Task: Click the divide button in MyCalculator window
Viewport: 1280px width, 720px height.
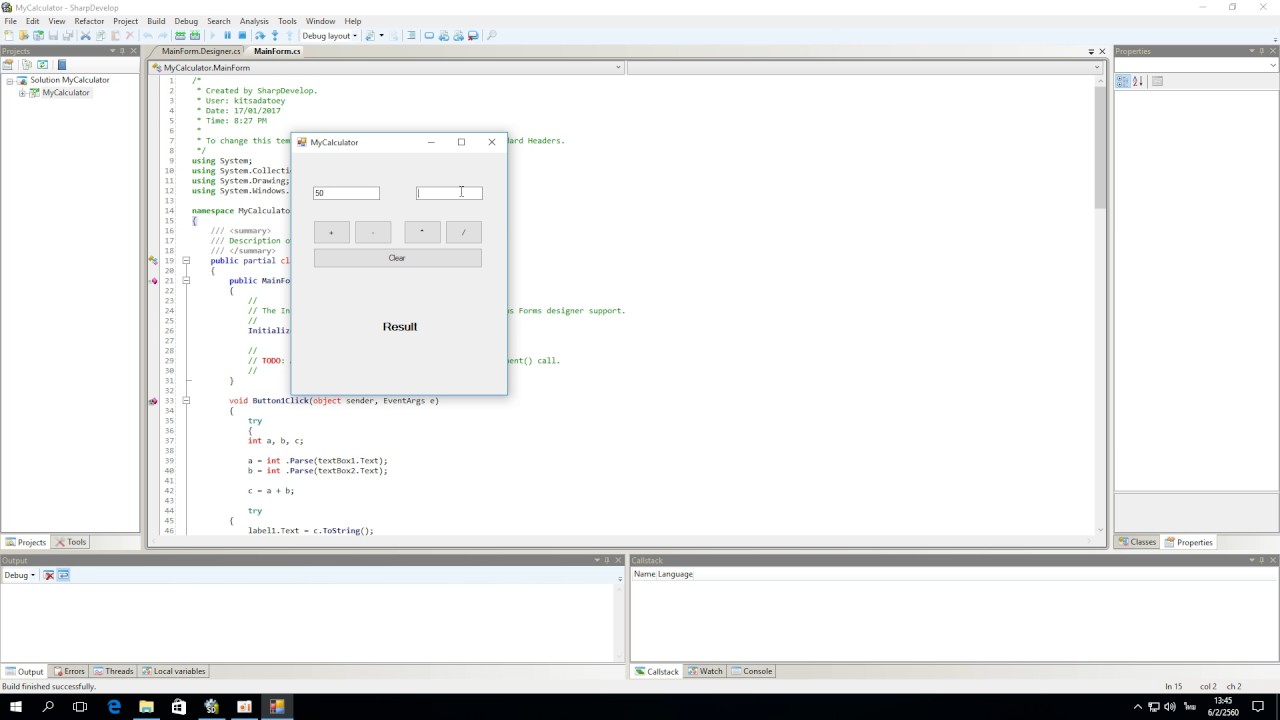Action: (x=463, y=232)
